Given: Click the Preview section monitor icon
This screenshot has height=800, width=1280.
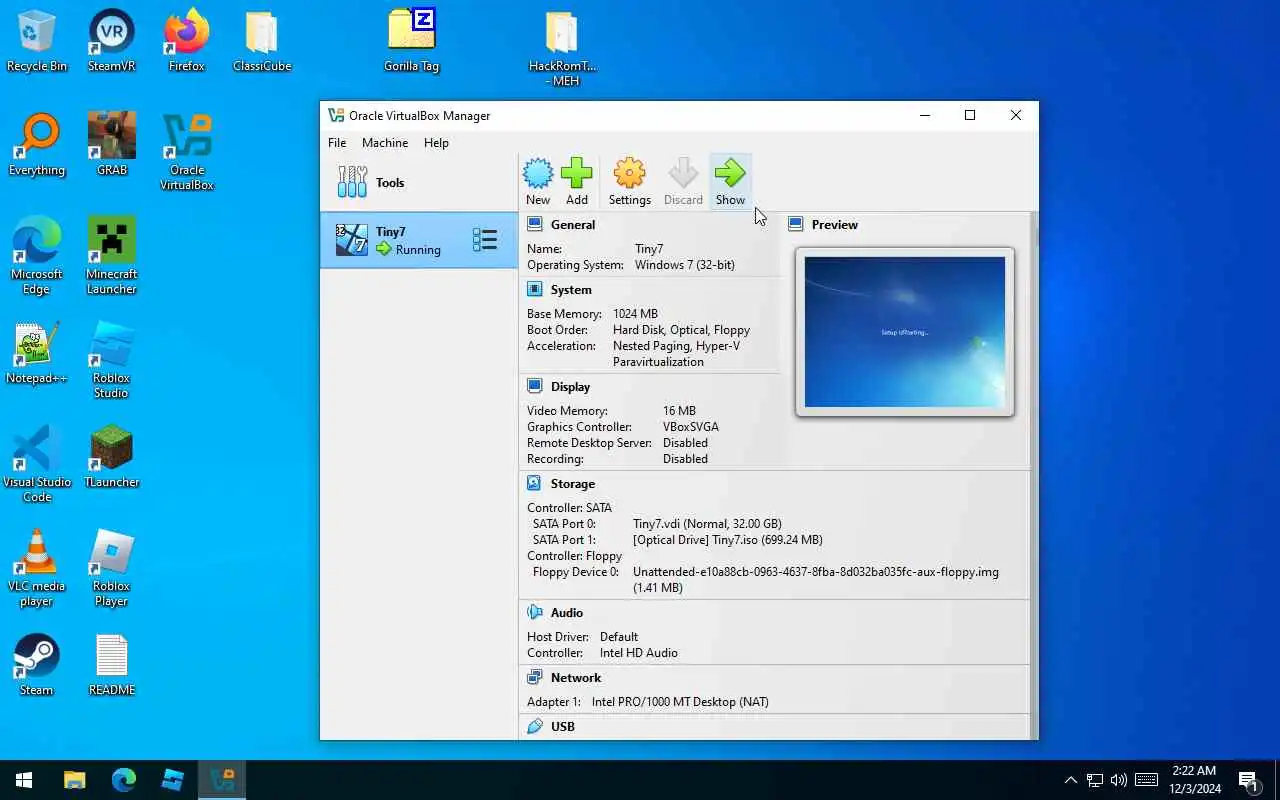Looking at the screenshot, I should [796, 224].
